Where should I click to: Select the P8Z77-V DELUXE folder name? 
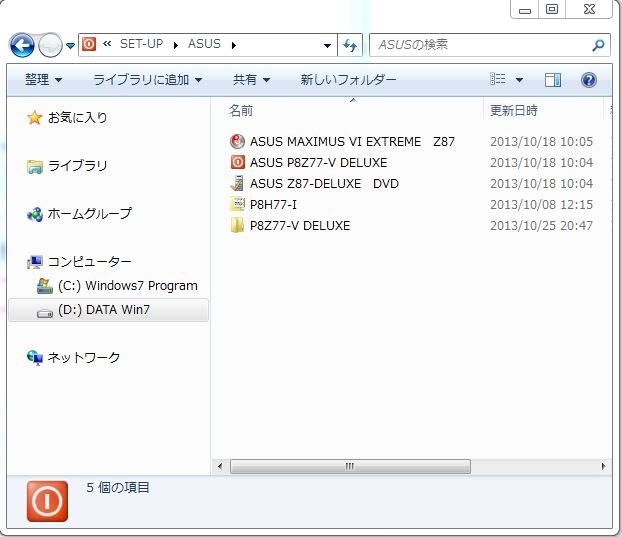pyautogui.click(x=300, y=226)
